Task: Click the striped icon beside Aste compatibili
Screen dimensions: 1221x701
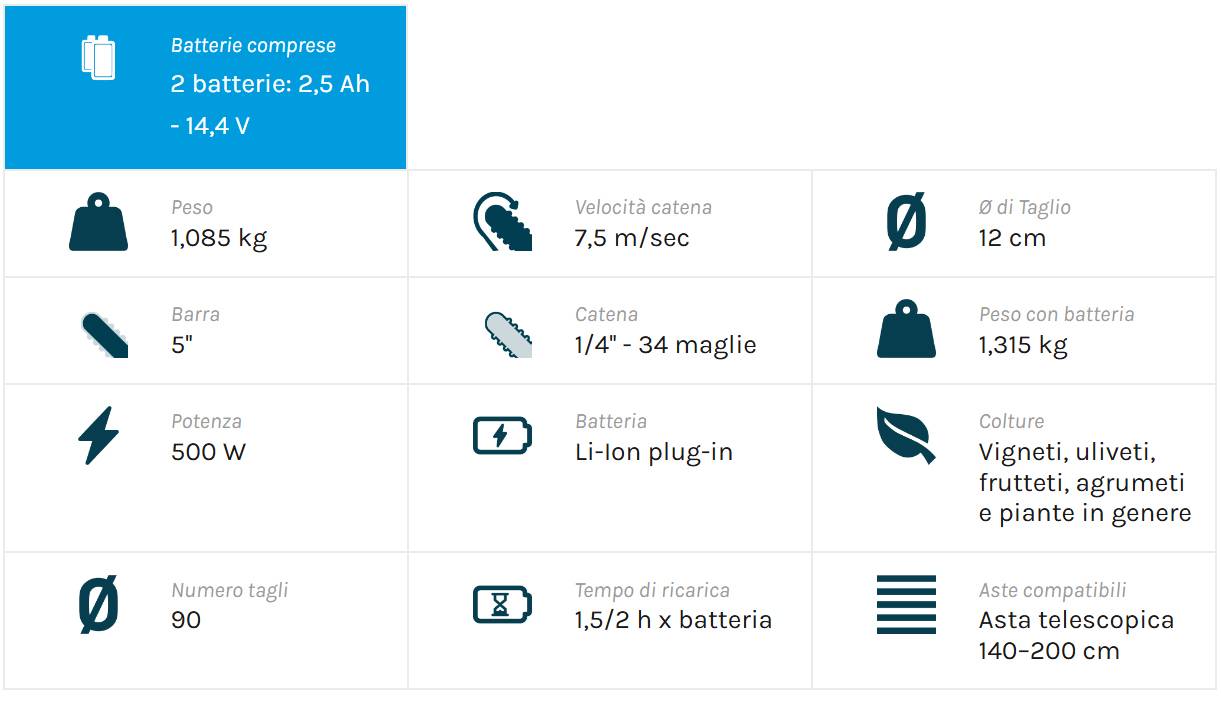Action: pos(906,604)
